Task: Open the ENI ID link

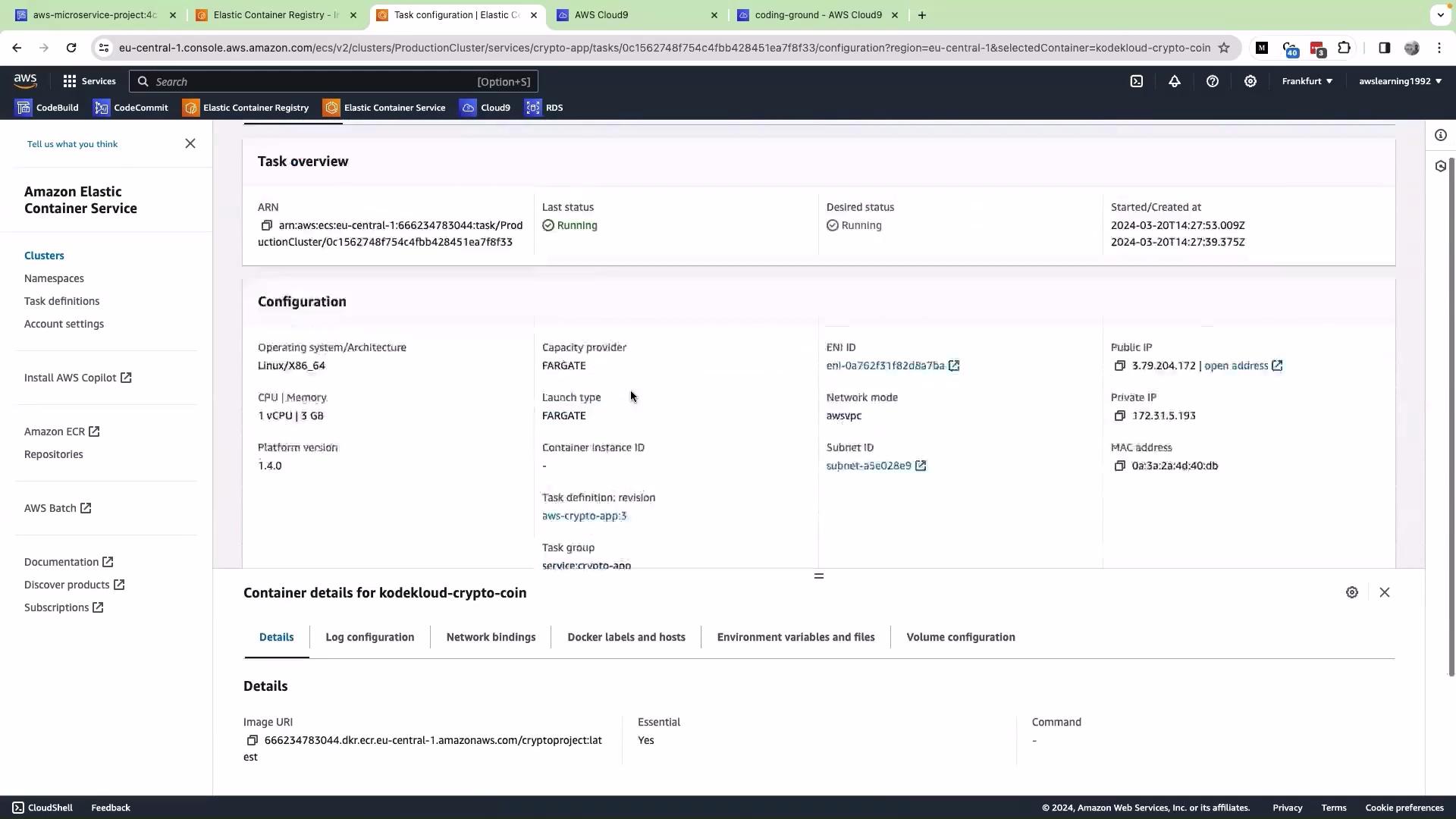Action: point(893,366)
